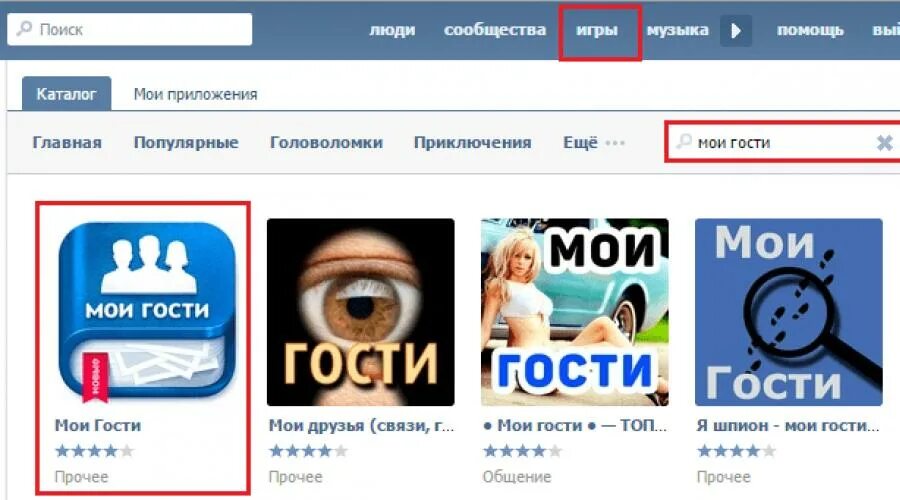Open the blonde girl Мои Гости thumbnail

tap(575, 312)
